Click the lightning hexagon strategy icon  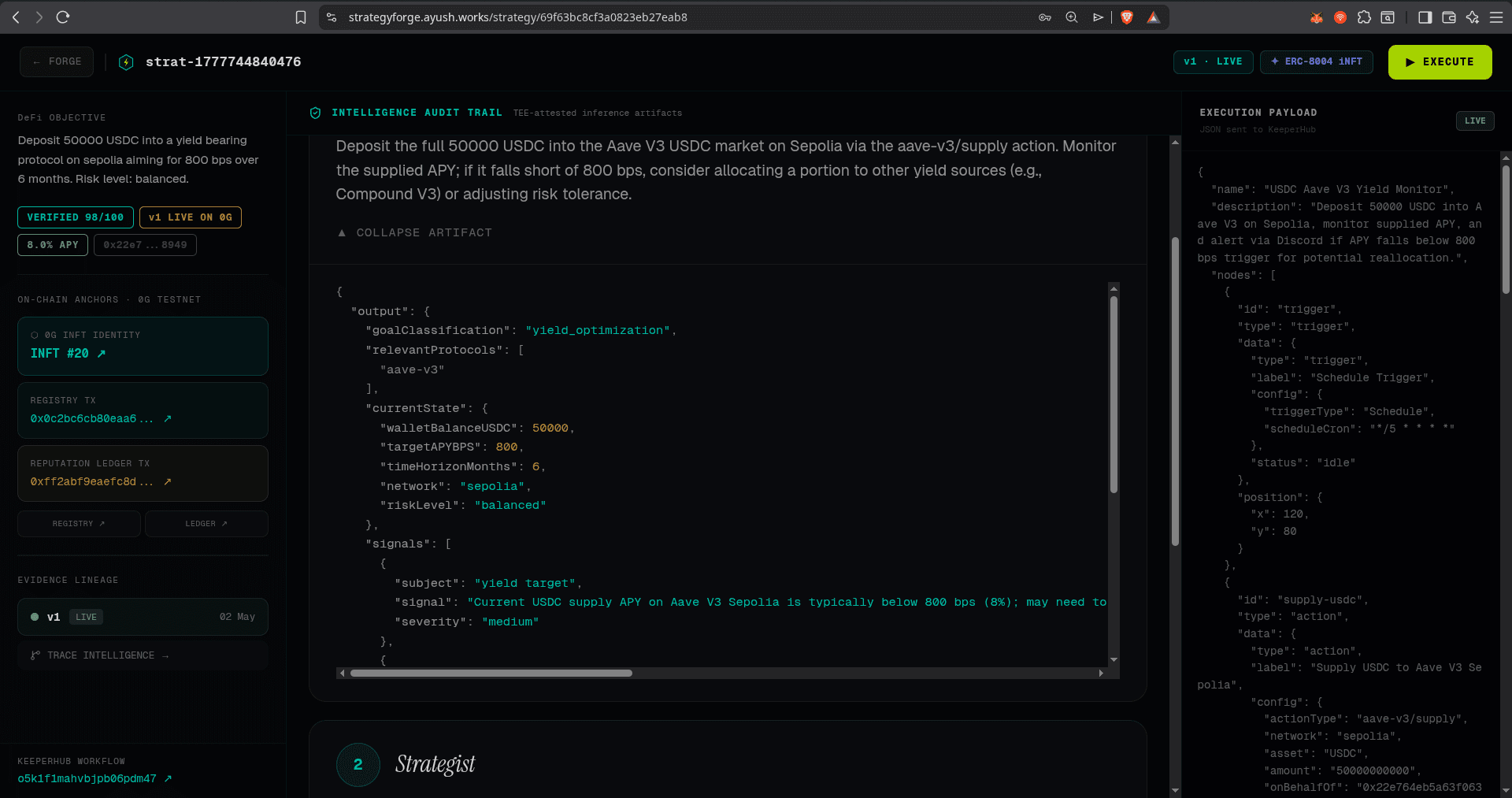[x=126, y=62]
